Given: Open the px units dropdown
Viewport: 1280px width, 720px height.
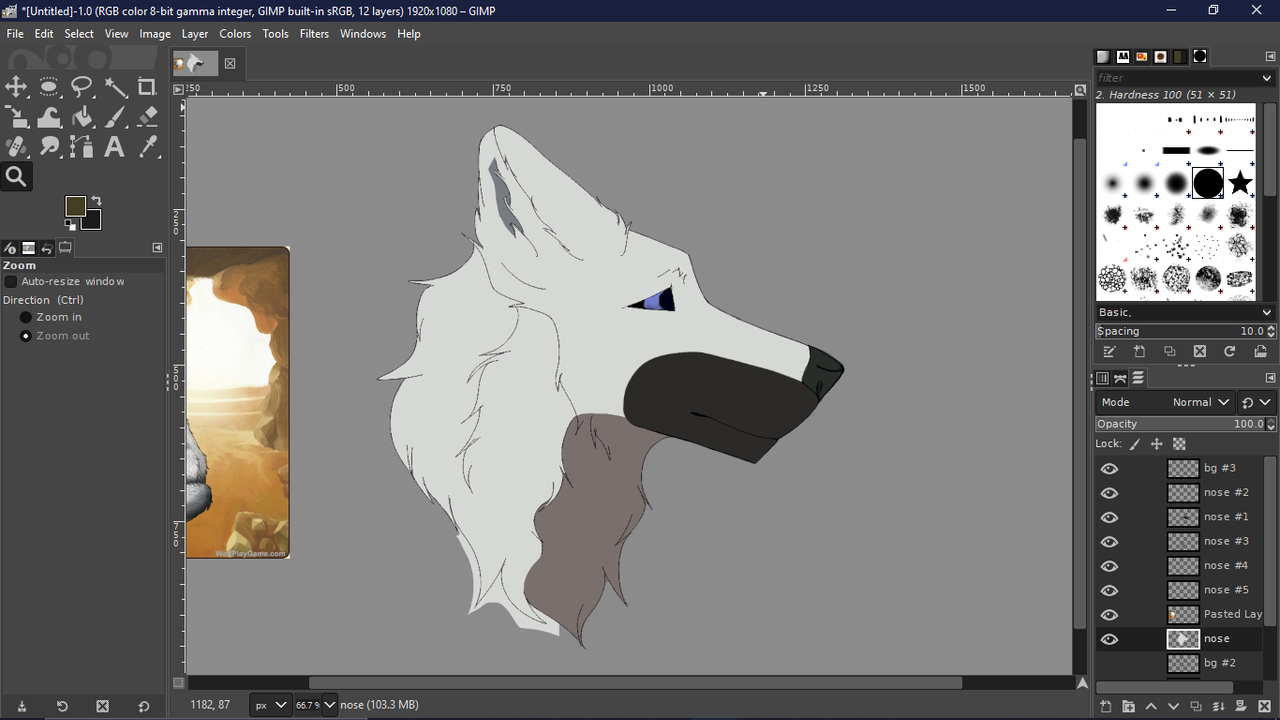Looking at the screenshot, I should point(270,705).
